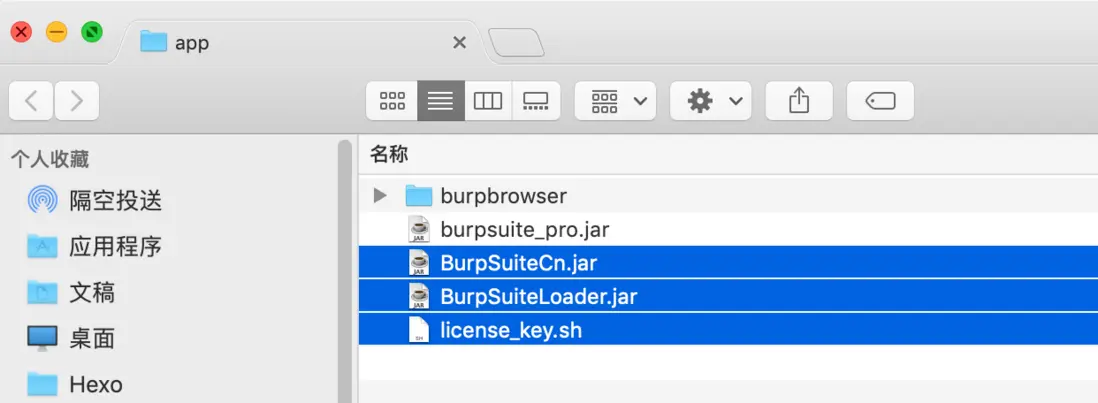This screenshot has height=403, width=1098.
Task: Click the AirDrop icon in sidebar
Action: (42, 200)
